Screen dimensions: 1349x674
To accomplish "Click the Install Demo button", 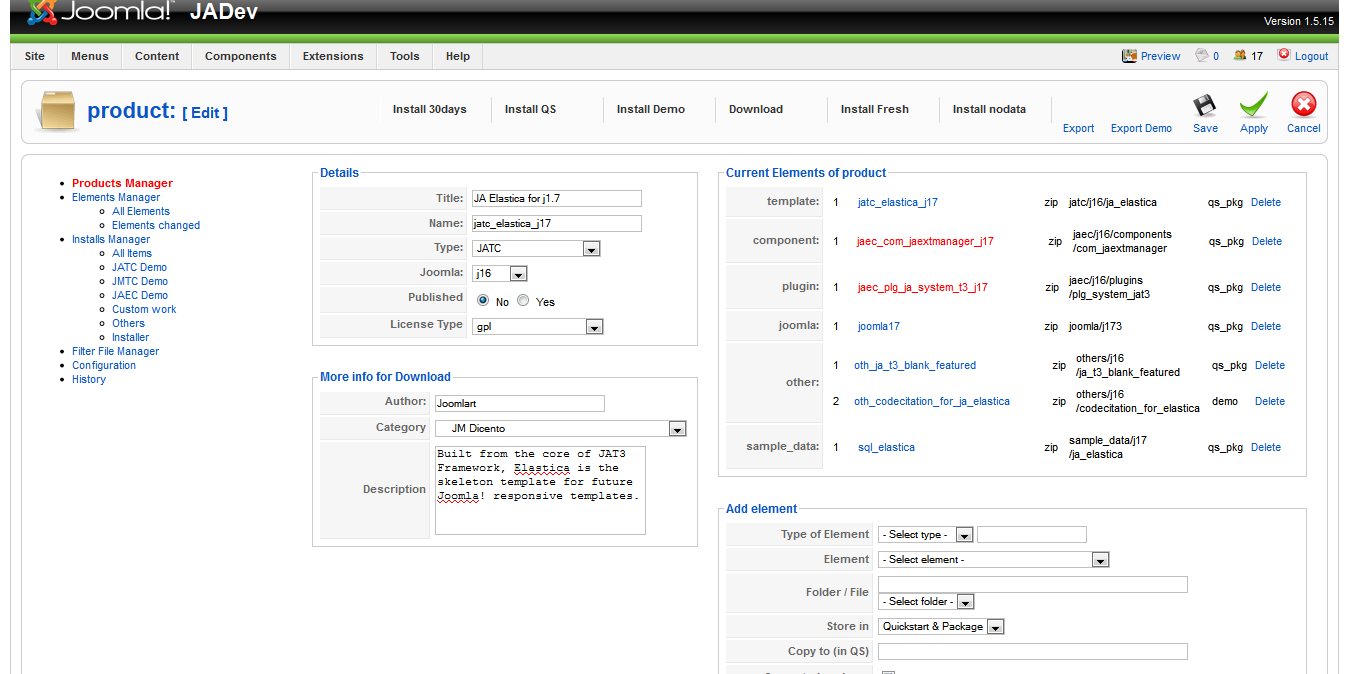I will 650,109.
